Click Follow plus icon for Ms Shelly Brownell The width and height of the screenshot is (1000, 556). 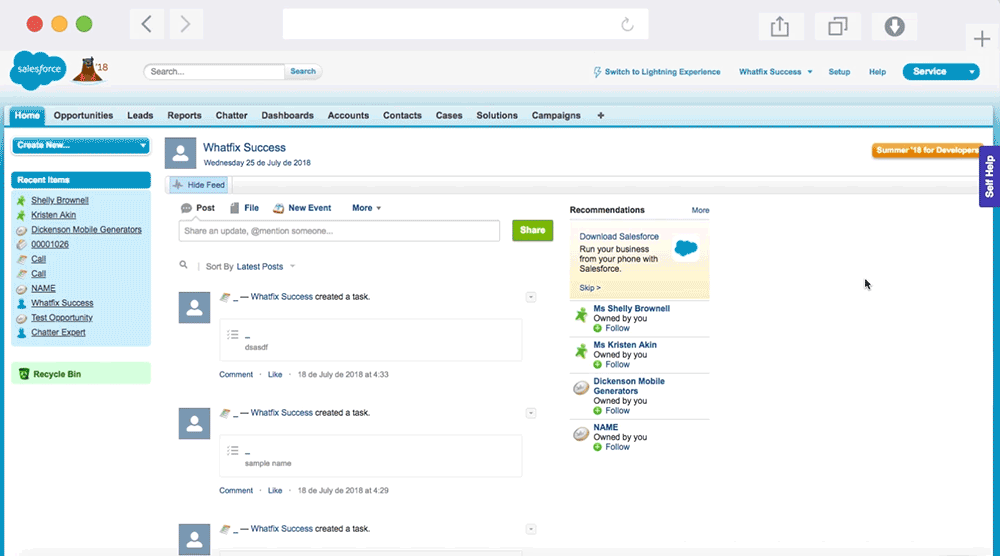coord(598,328)
